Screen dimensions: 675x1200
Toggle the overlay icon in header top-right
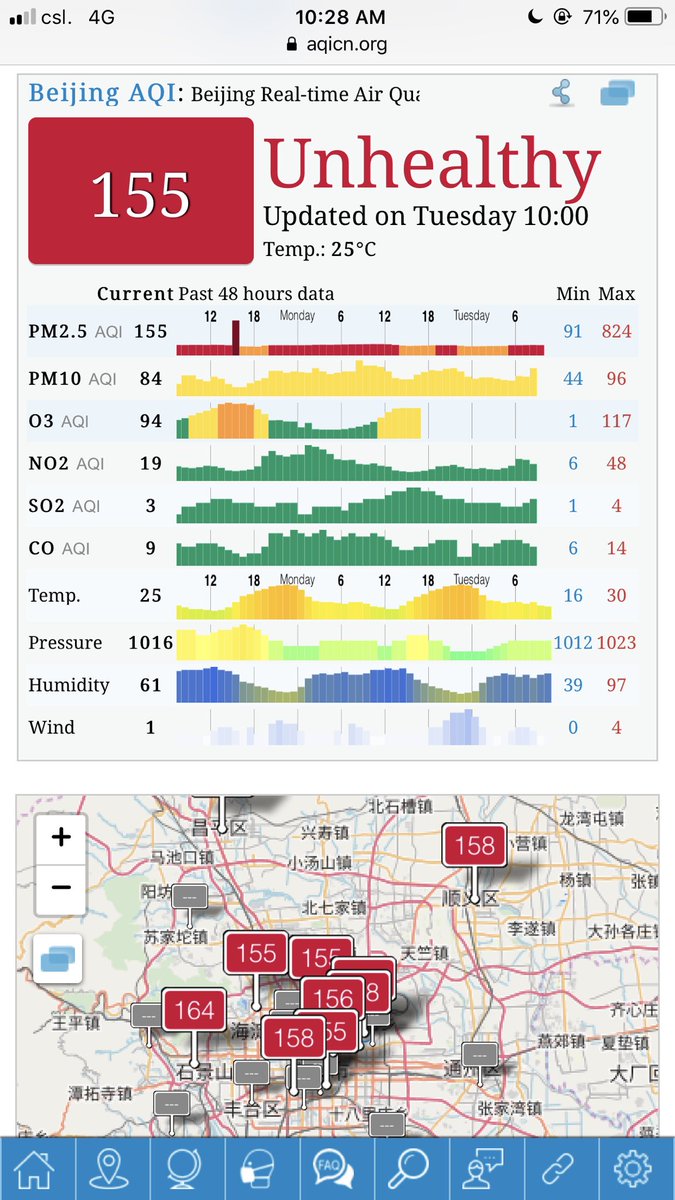pyautogui.click(x=618, y=94)
